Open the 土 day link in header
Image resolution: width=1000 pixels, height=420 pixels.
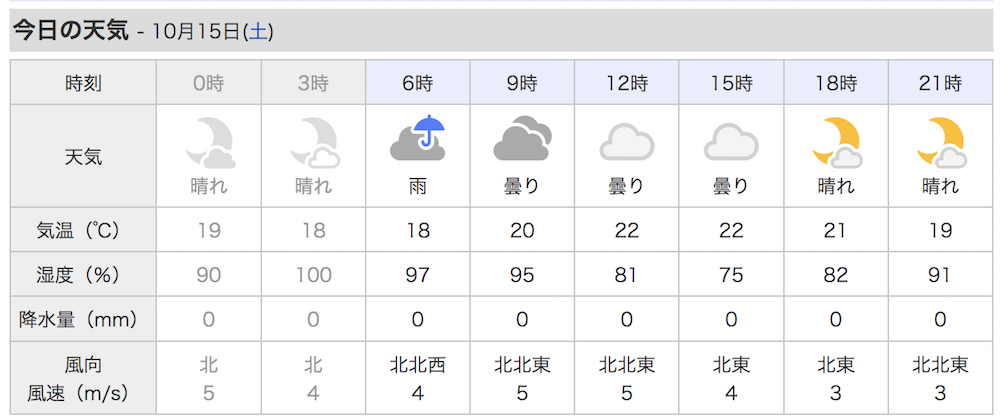258,31
